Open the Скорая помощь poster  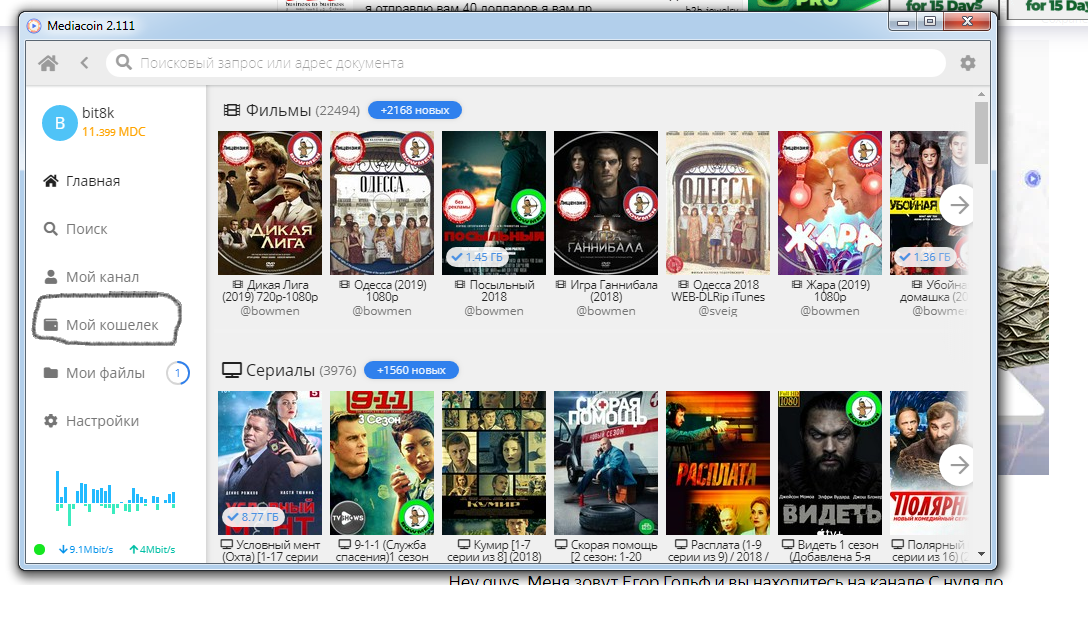[x=606, y=463]
